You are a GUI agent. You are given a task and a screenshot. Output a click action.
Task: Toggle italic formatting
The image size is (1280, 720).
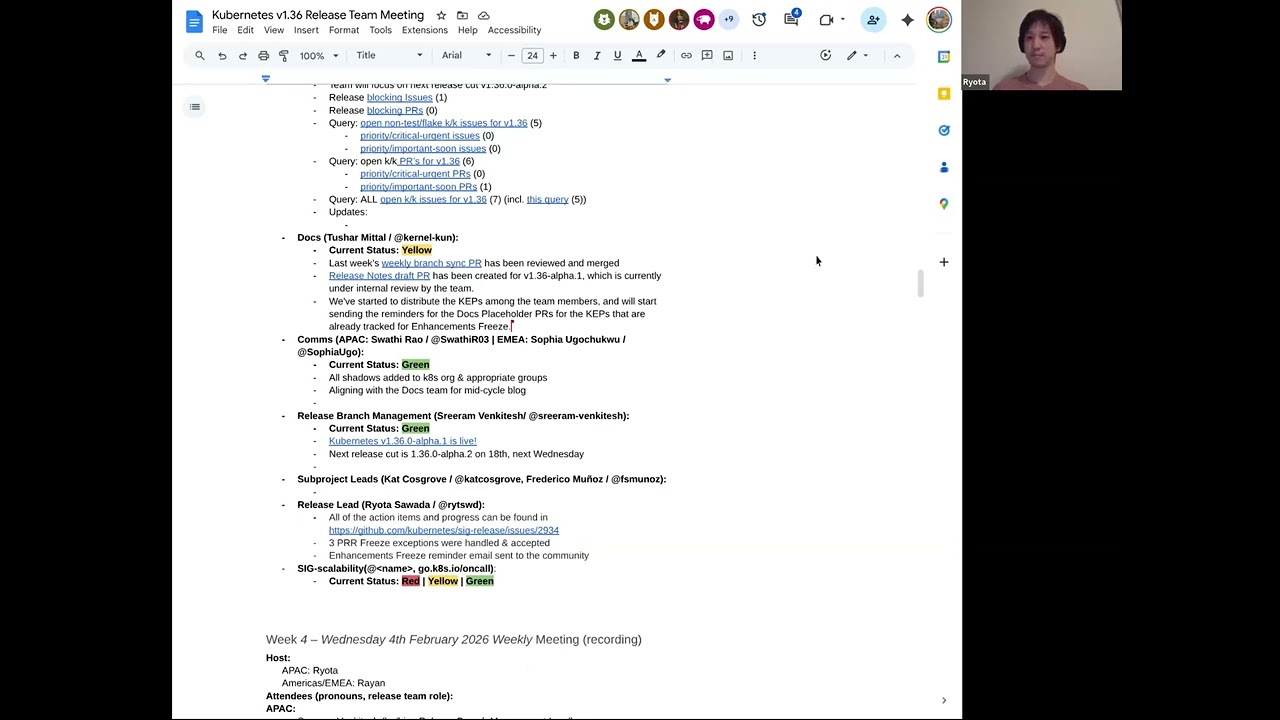tap(597, 56)
